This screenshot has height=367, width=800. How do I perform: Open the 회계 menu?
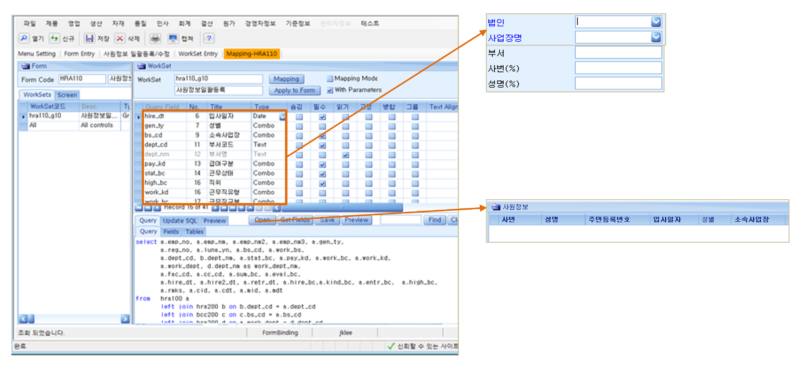point(185,23)
